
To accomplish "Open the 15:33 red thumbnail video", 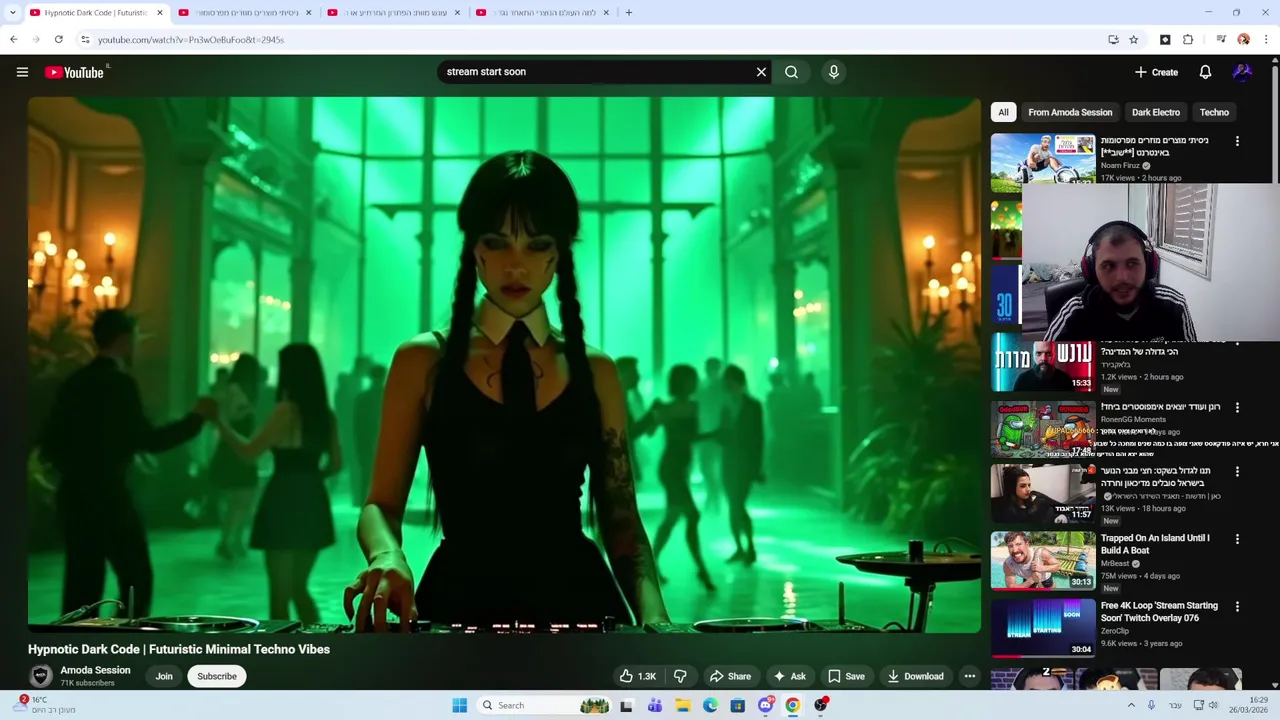I will click(1043, 363).
